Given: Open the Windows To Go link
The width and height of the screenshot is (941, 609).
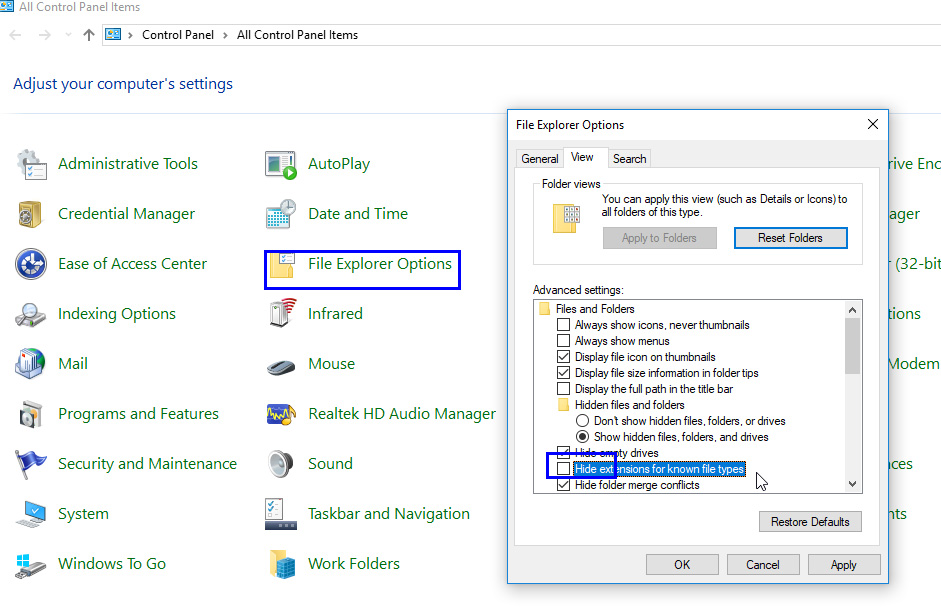Looking at the screenshot, I should click(112, 564).
